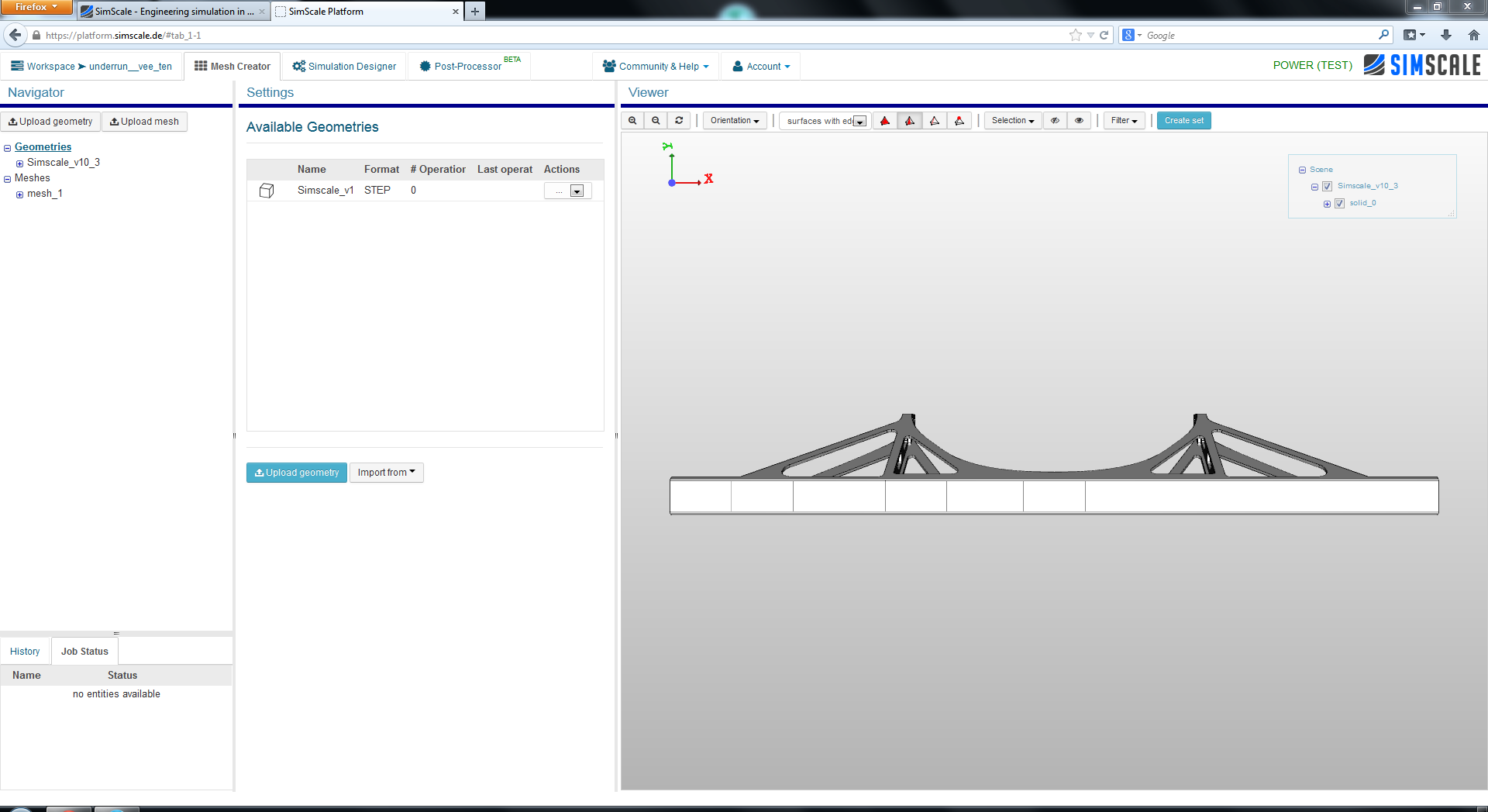Close the SimScale Platform tab
The image size is (1488, 812).
tap(456, 12)
